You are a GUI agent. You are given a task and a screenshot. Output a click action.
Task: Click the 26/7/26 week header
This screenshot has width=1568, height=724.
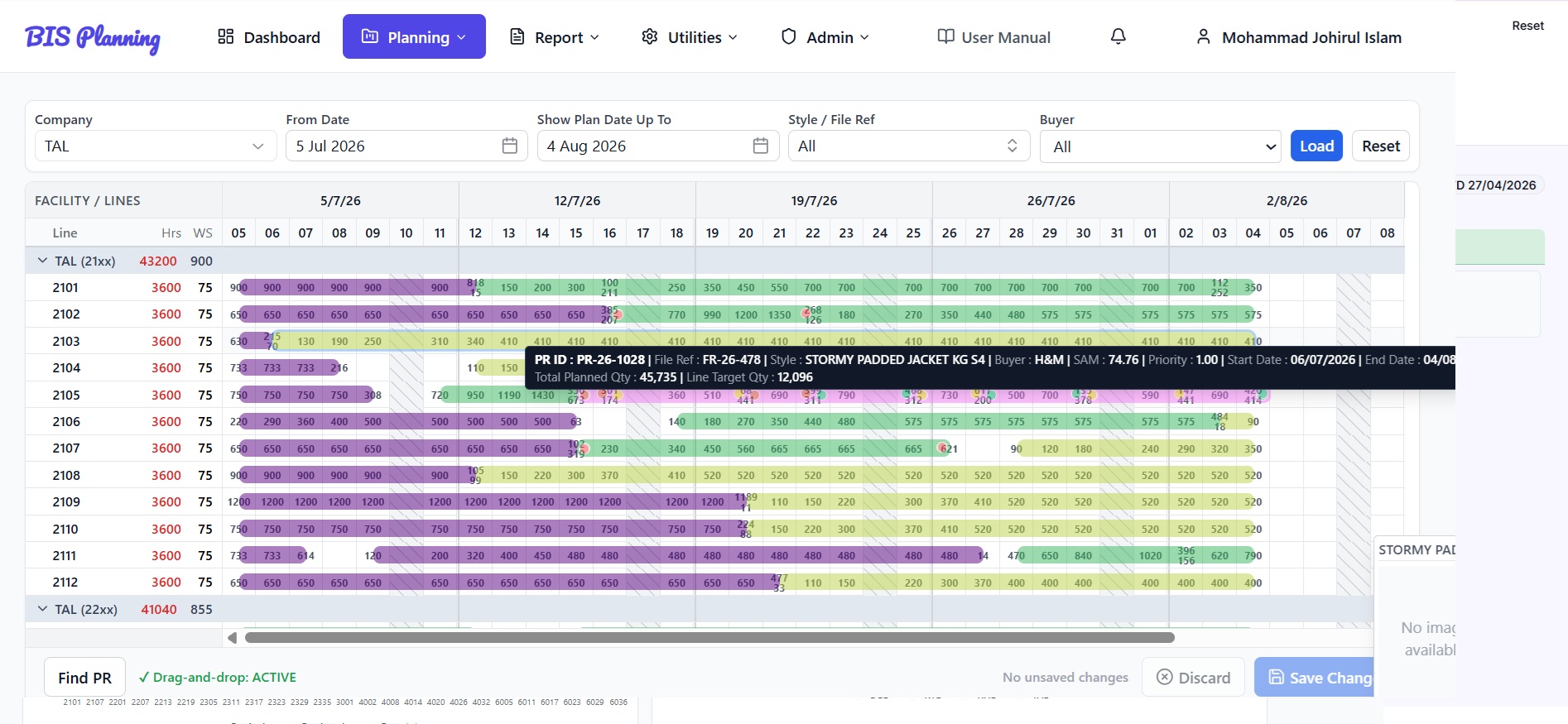1051,200
